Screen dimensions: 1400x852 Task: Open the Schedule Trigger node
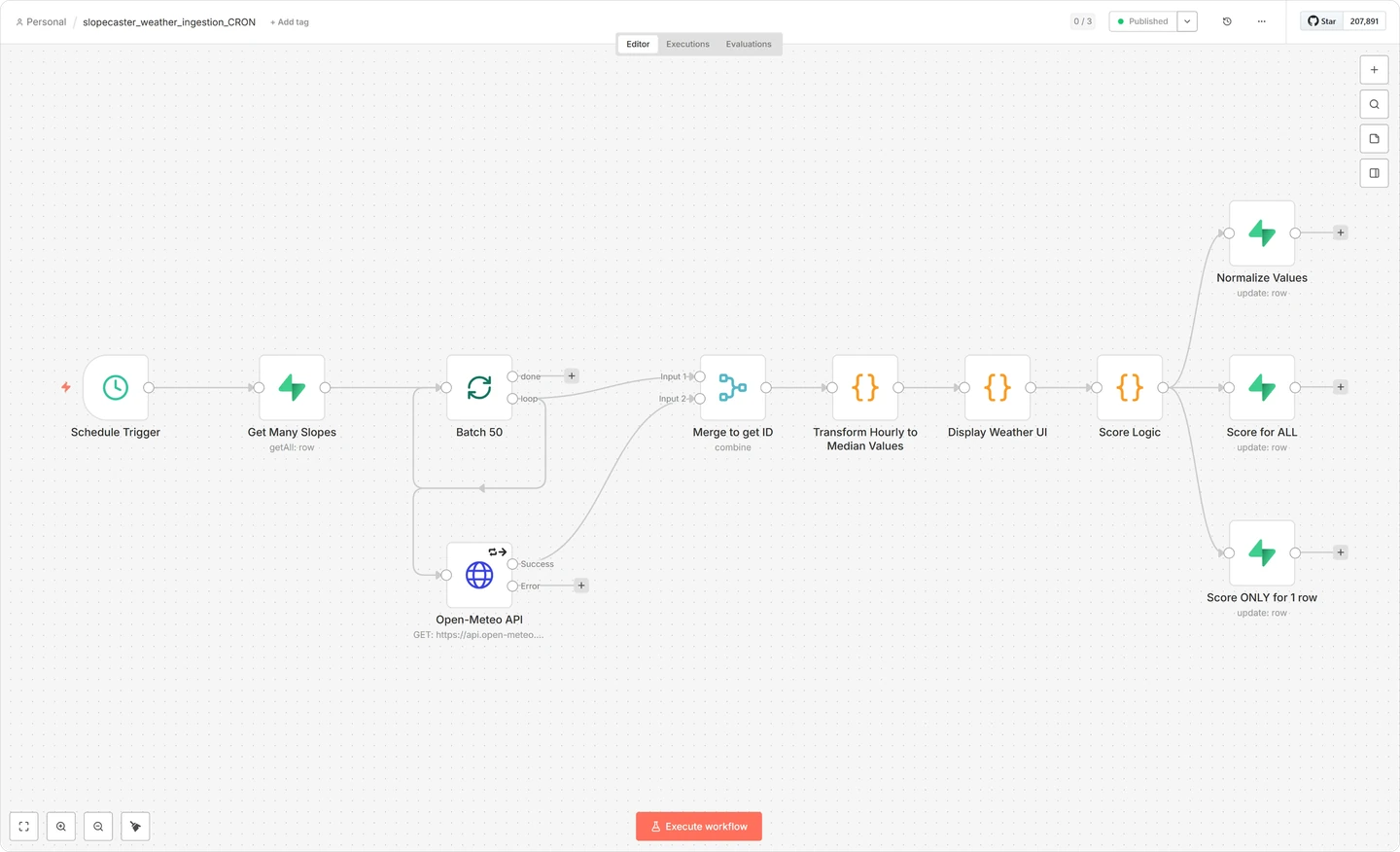pos(116,387)
